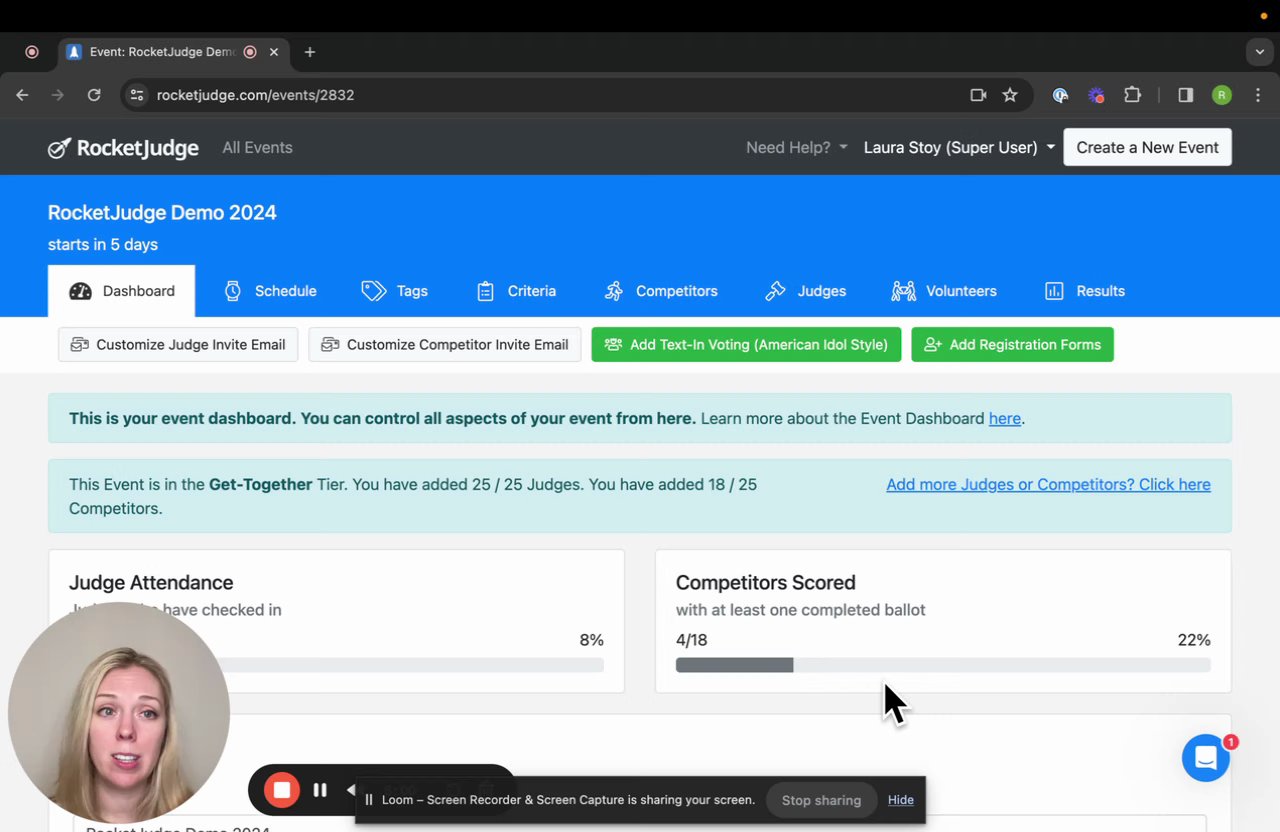Open the Judges tab
1280x832 pixels.
click(805, 291)
